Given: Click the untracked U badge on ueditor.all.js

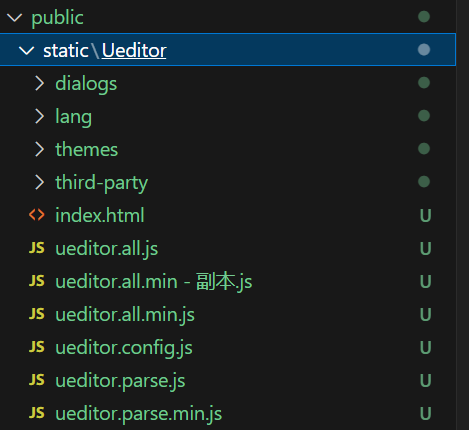Looking at the screenshot, I should 426,248.
